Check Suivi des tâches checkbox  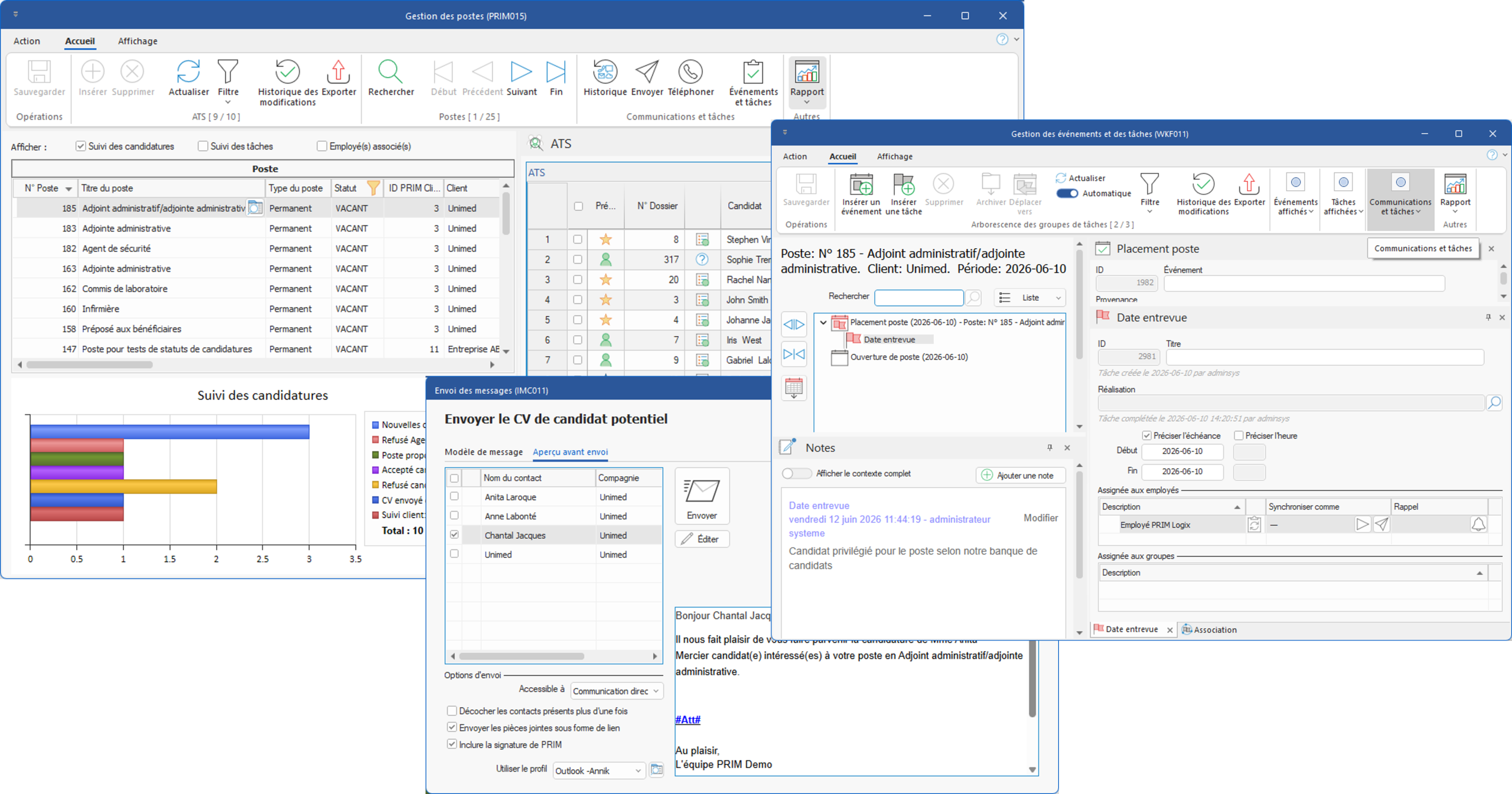coord(203,146)
